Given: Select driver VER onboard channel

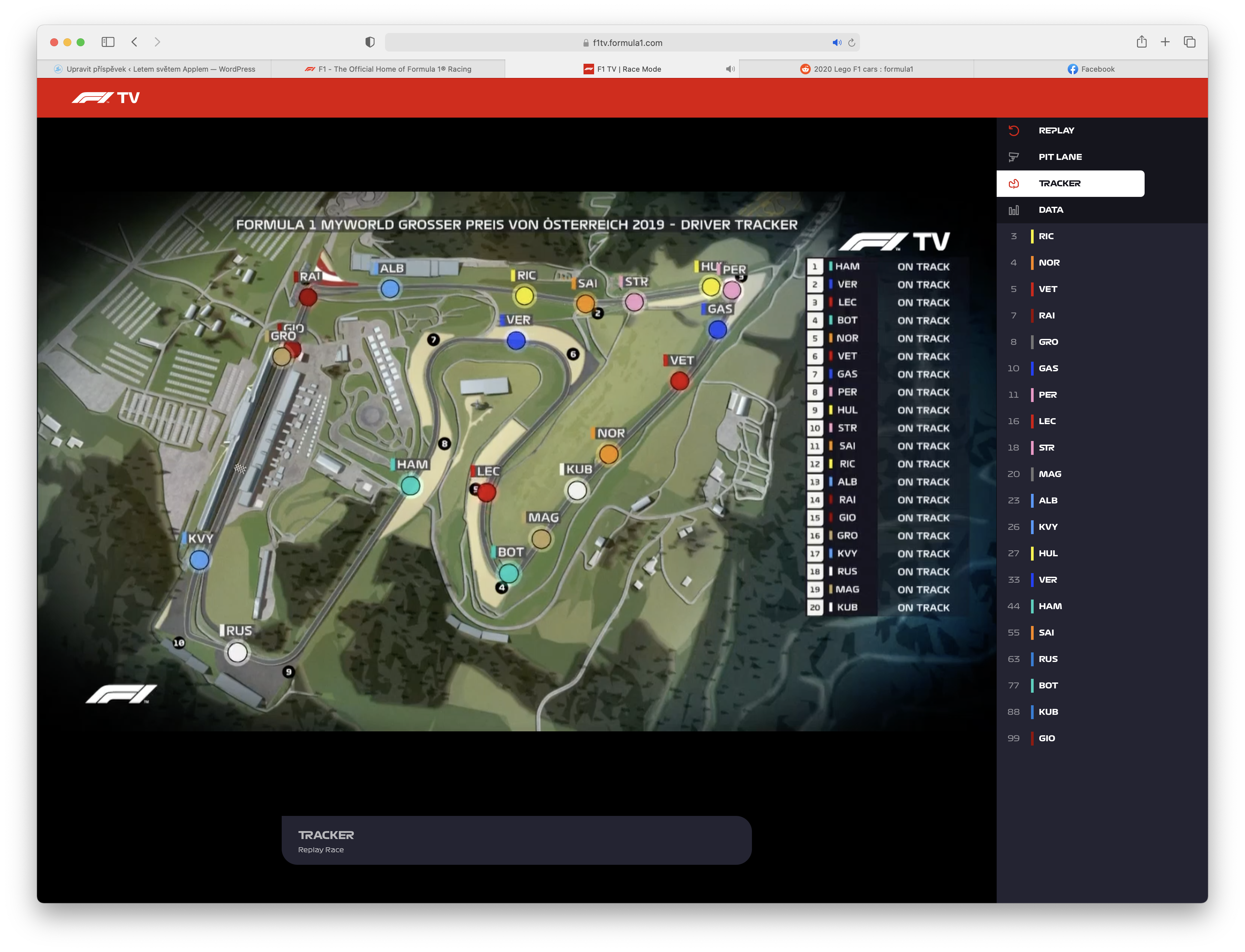Looking at the screenshot, I should (1047, 580).
